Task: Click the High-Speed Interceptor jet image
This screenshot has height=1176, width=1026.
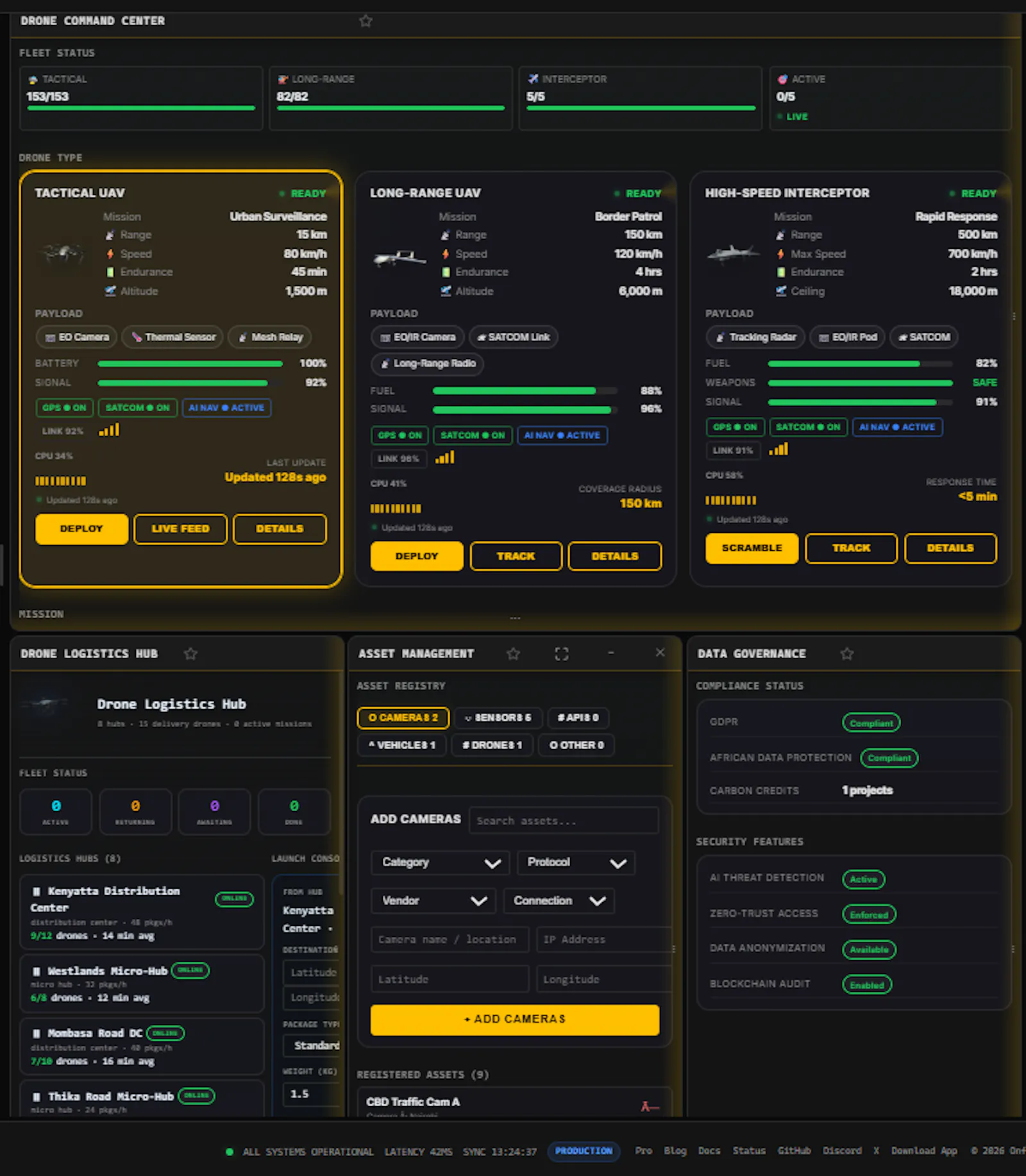Action: pyautogui.click(x=734, y=254)
